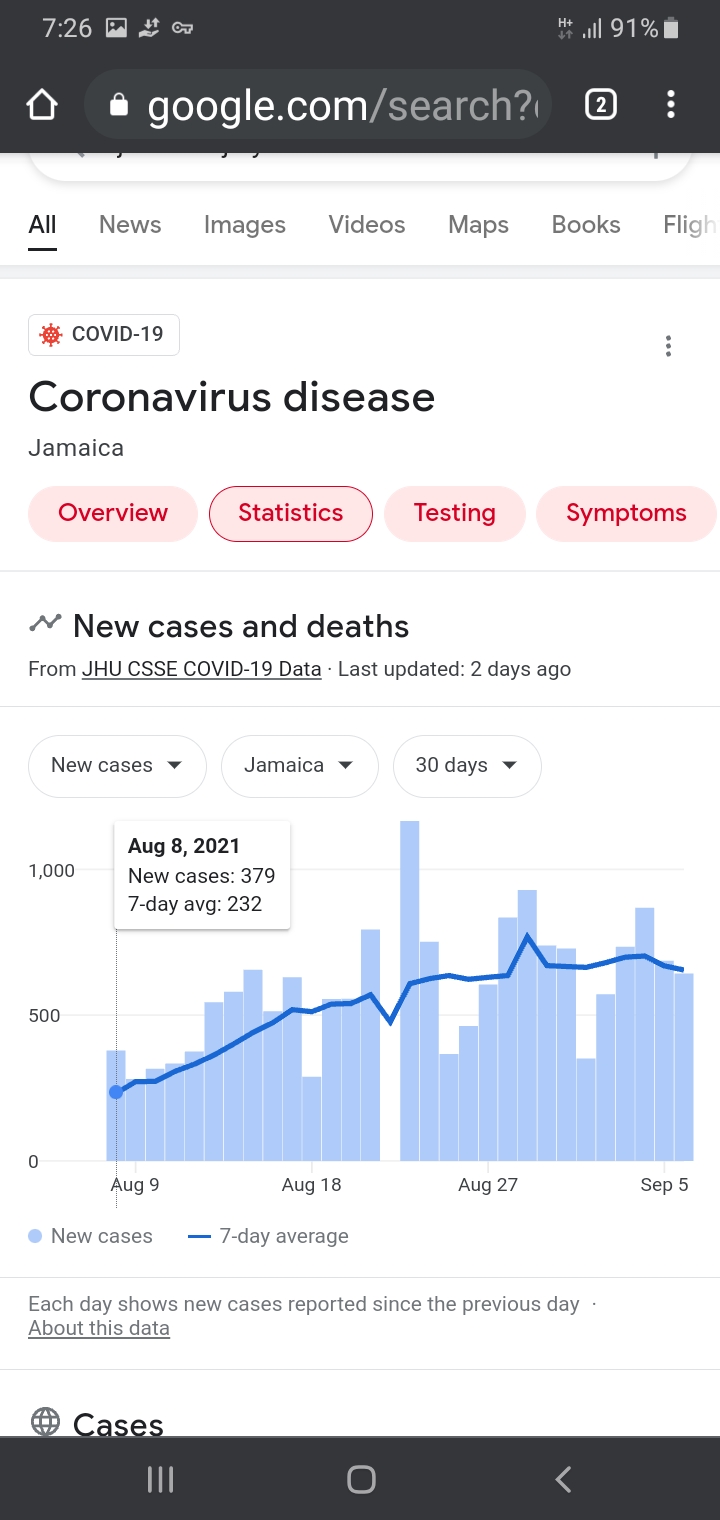
Task: Open the tab switcher showing 2 tabs
Action: click(600, 104)
